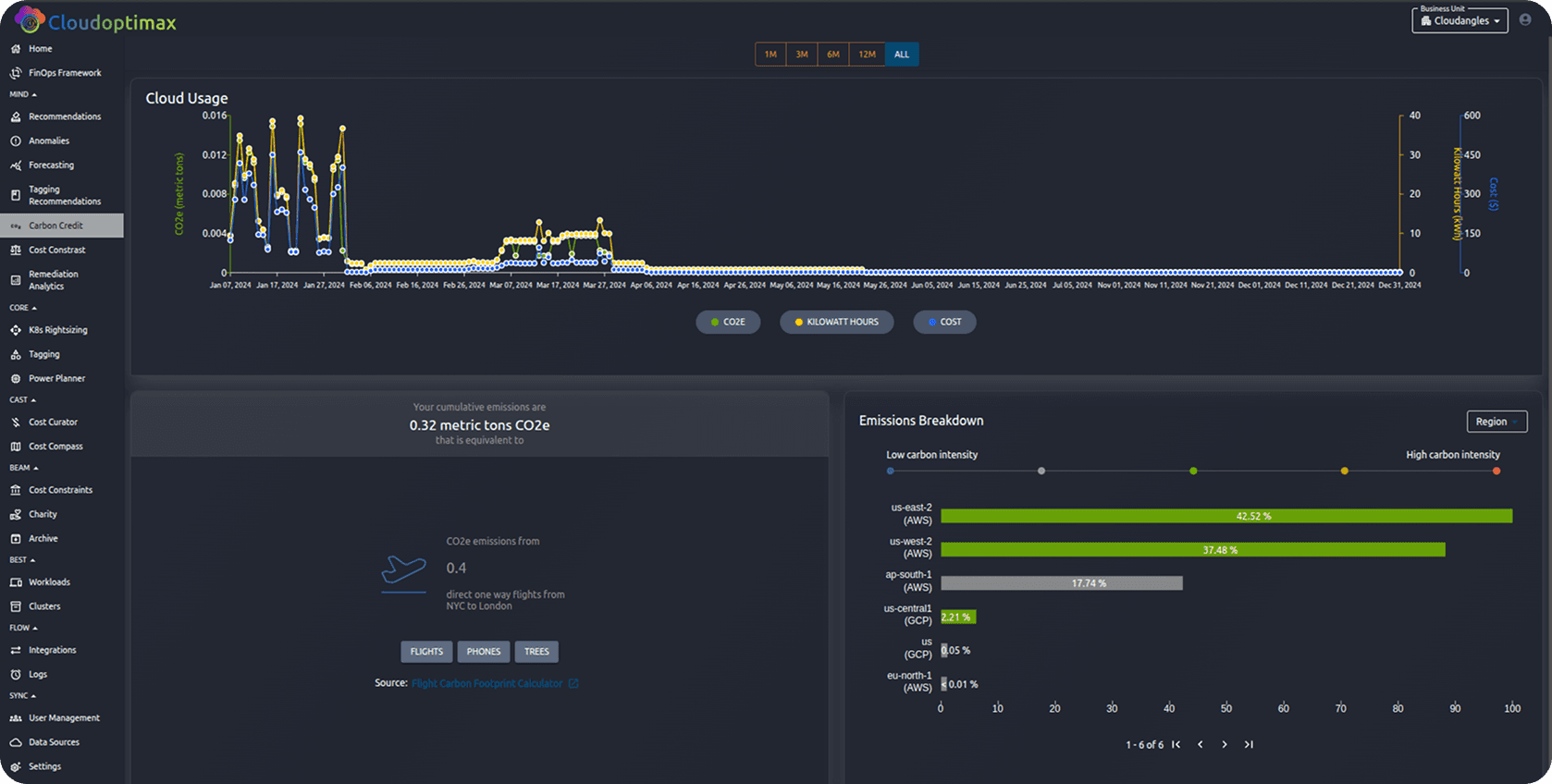Open the User Management icon

16,718
